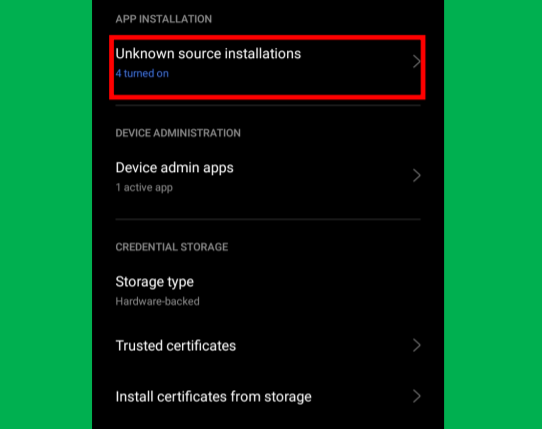
Task: Tap the blue '4 turned on' status text
Action: pos(142,73)
